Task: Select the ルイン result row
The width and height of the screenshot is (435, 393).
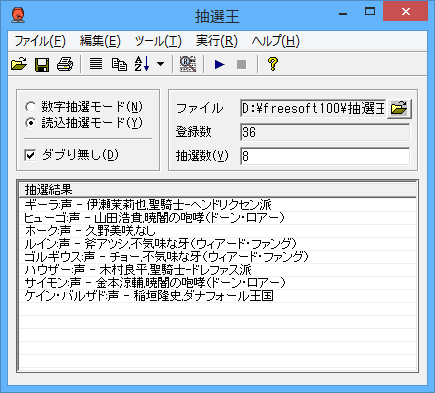Action: point(218,244)
